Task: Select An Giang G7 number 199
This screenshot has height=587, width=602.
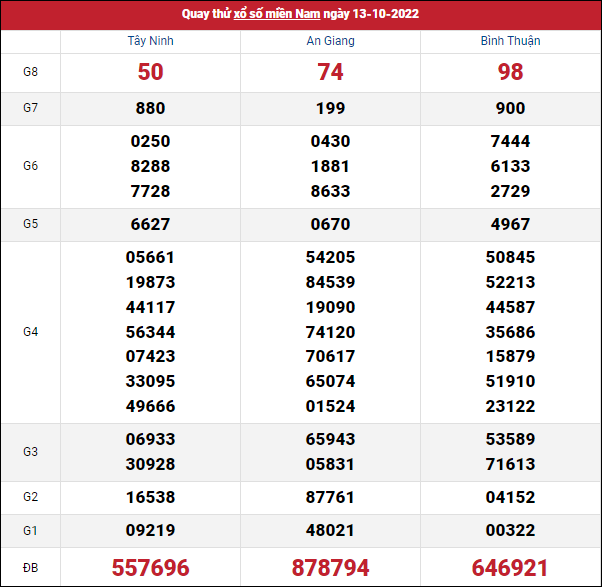Action: pyautogui.click(x=330, y=108)
